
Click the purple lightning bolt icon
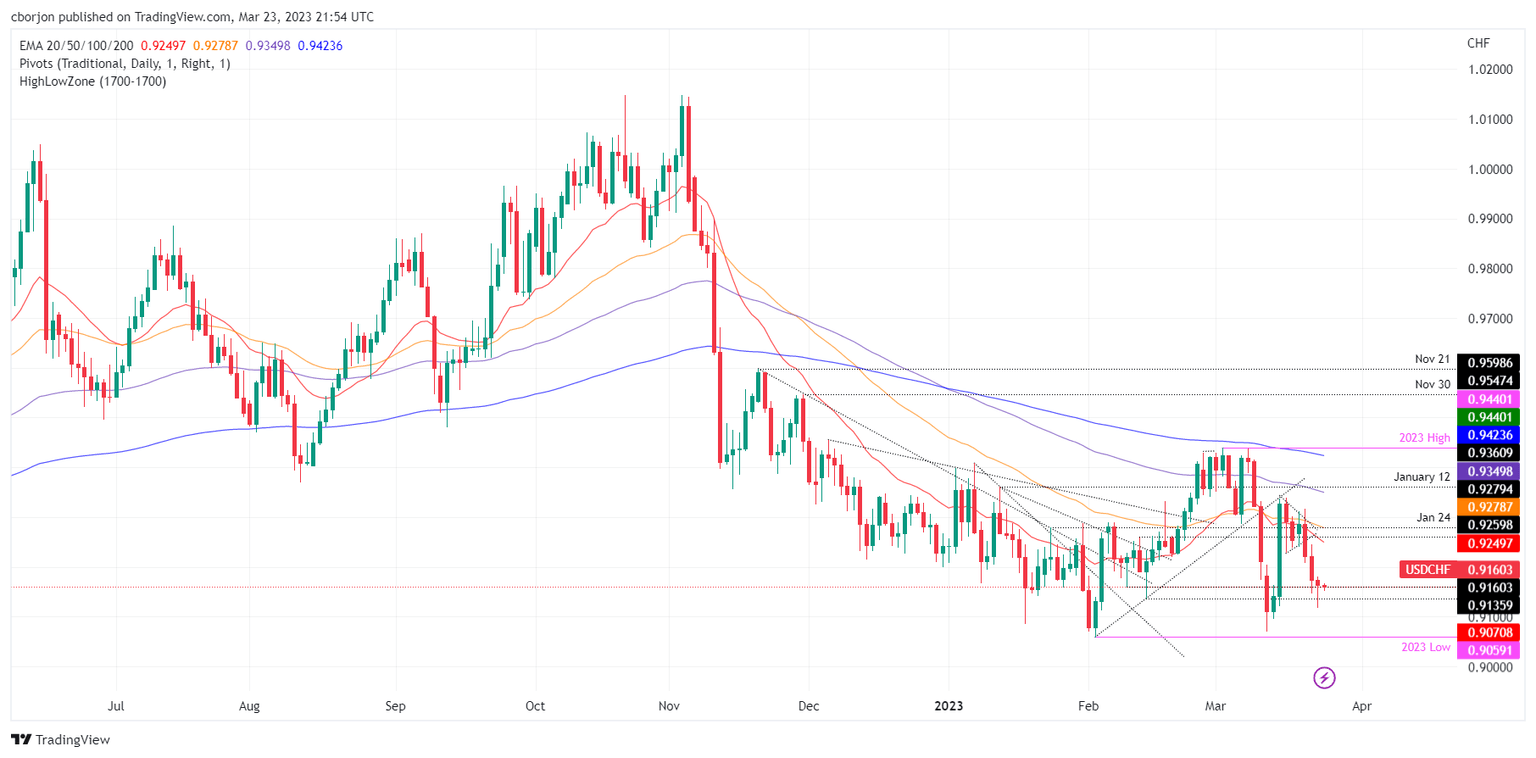click(1326, 678)
